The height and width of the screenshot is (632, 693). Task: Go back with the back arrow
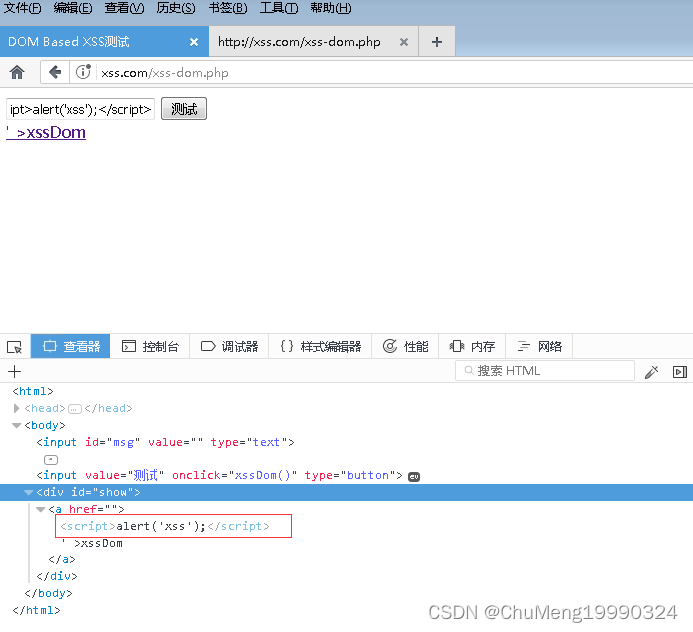click(x=55, y=72)
